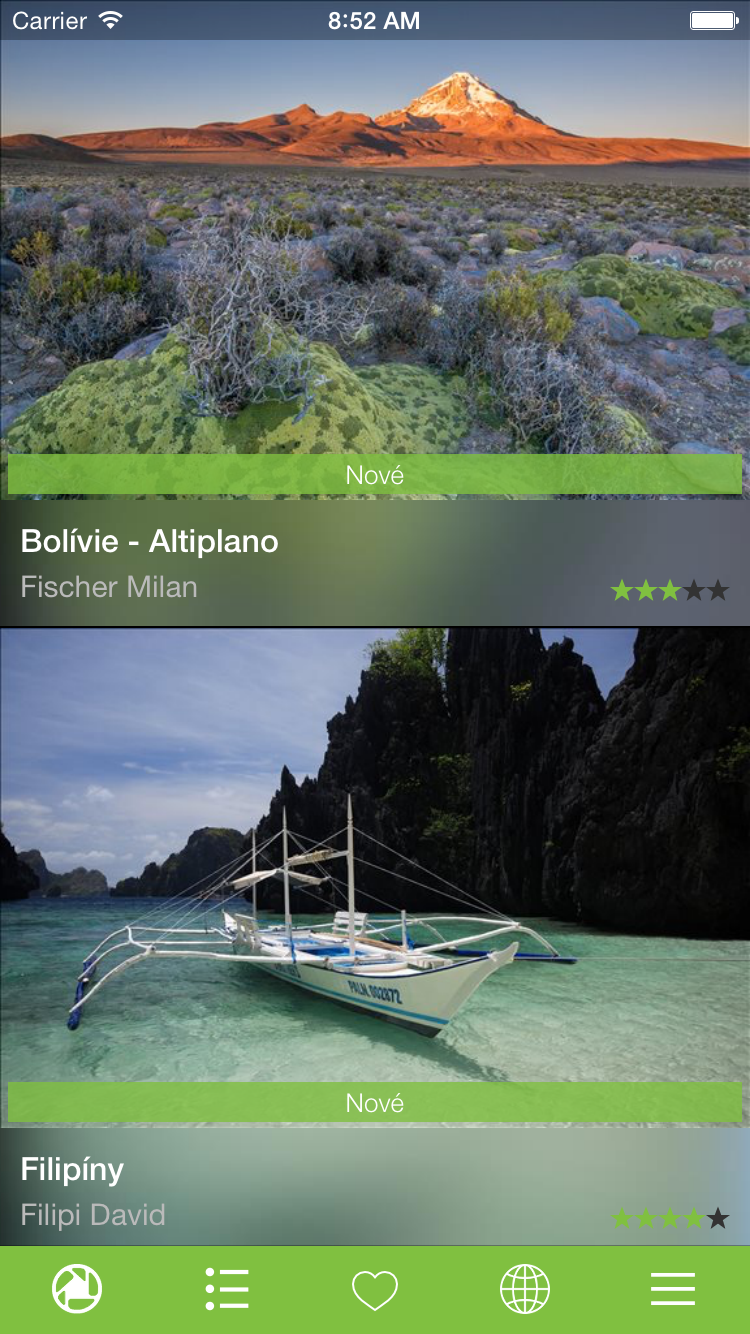750x1334 pixels.
Task: Click the star rating for Bolívie - Altiplano
Action: pyautogui.click(x=670, y=590)
